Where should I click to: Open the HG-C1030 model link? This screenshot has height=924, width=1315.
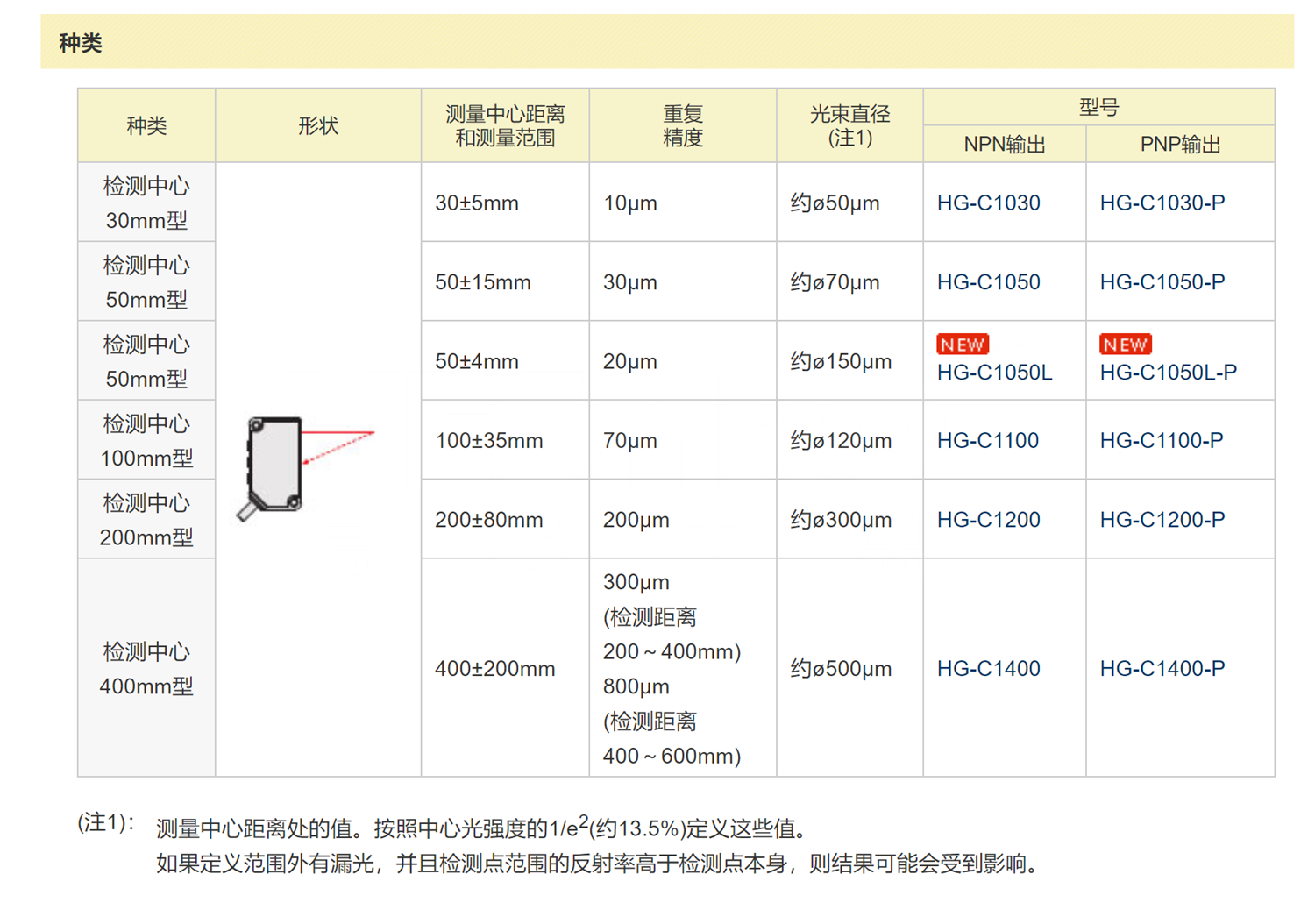(x=988, y=203)
